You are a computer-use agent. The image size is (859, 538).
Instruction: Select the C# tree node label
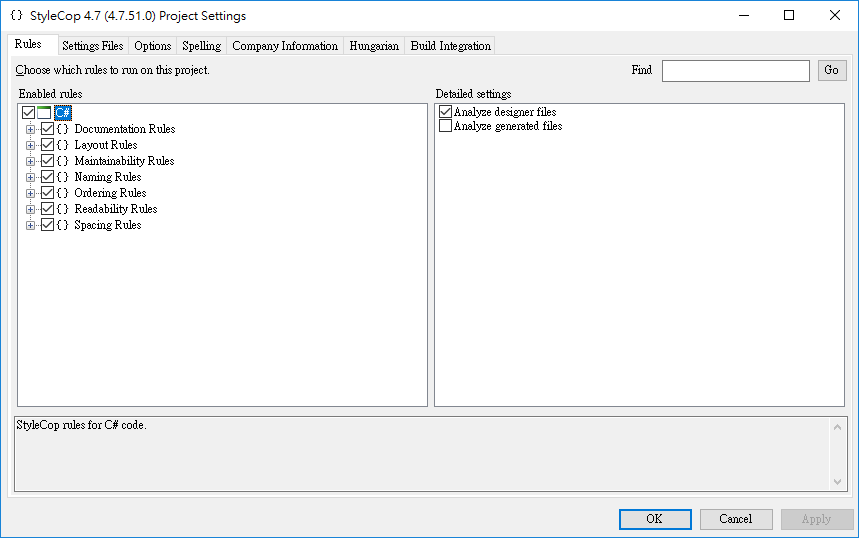63,113
